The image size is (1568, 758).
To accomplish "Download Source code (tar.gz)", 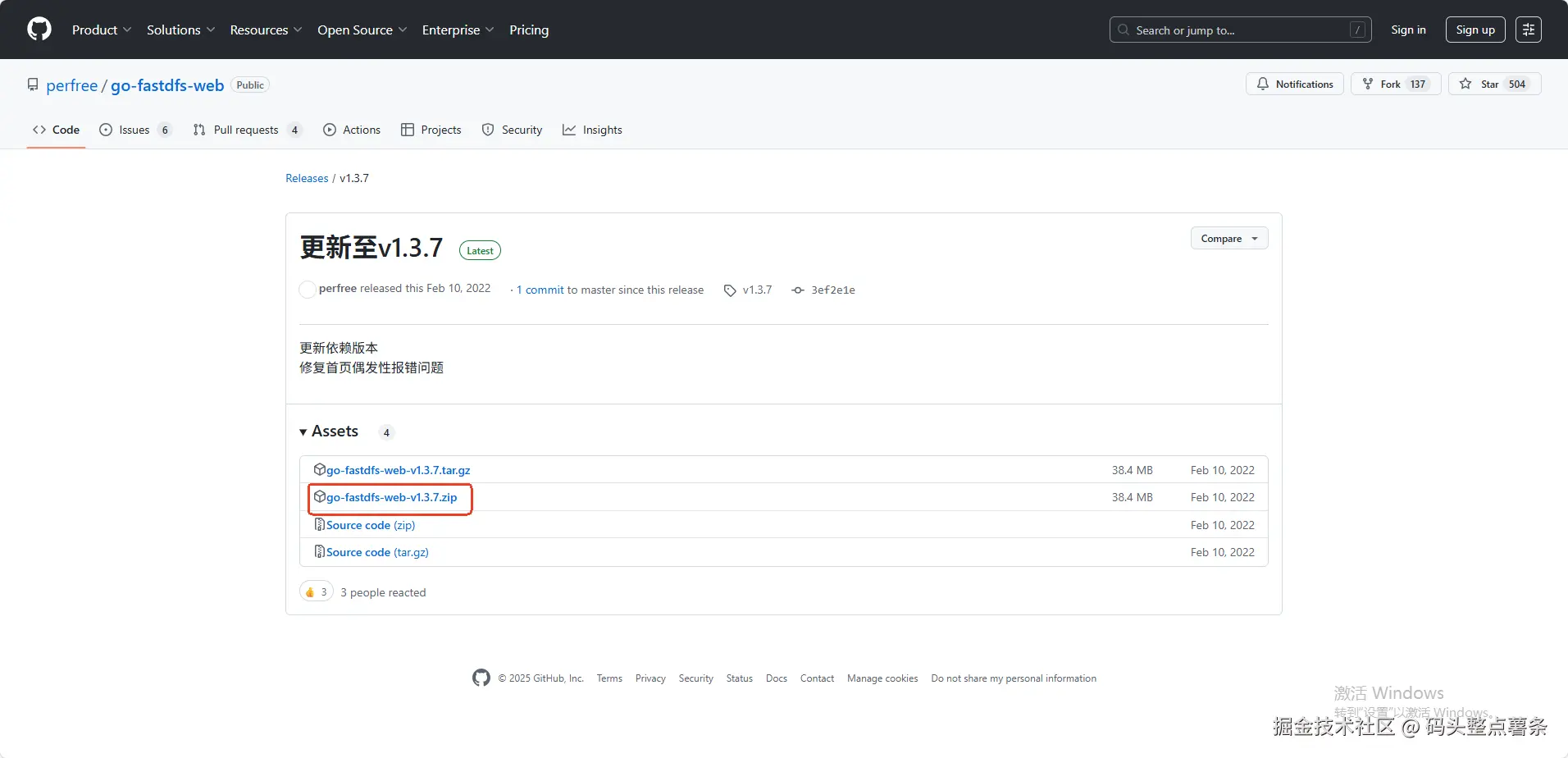I will pos(377,552).
